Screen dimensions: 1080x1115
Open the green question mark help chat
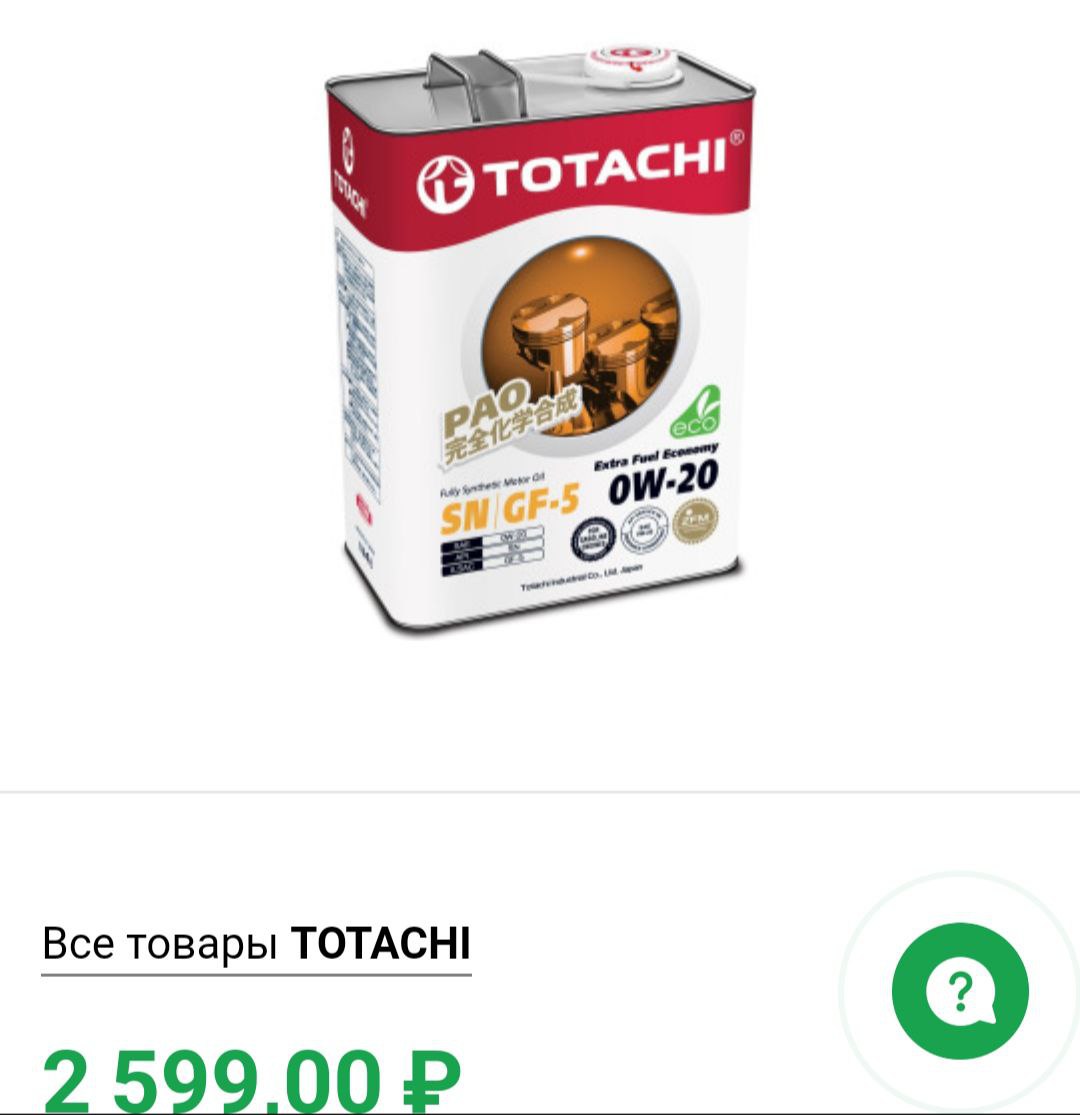pos(960,991)
